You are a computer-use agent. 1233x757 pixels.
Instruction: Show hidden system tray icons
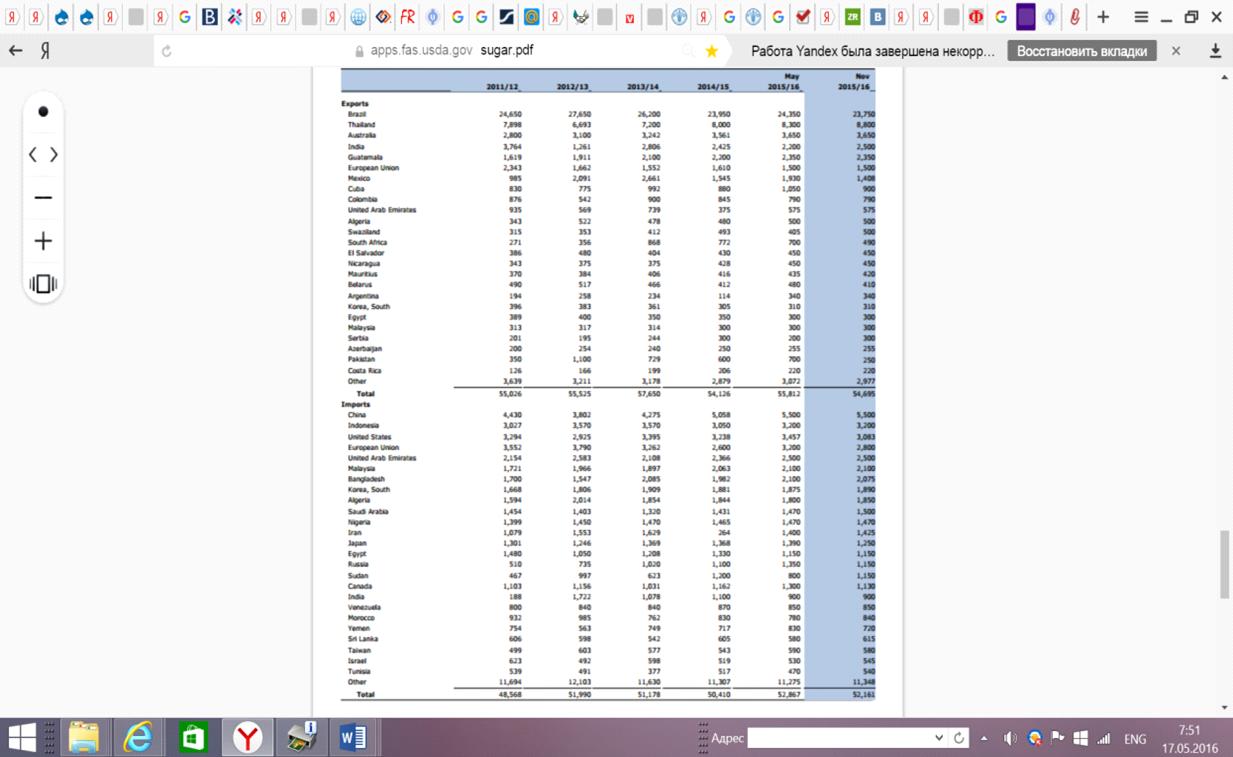coord(984,739)
